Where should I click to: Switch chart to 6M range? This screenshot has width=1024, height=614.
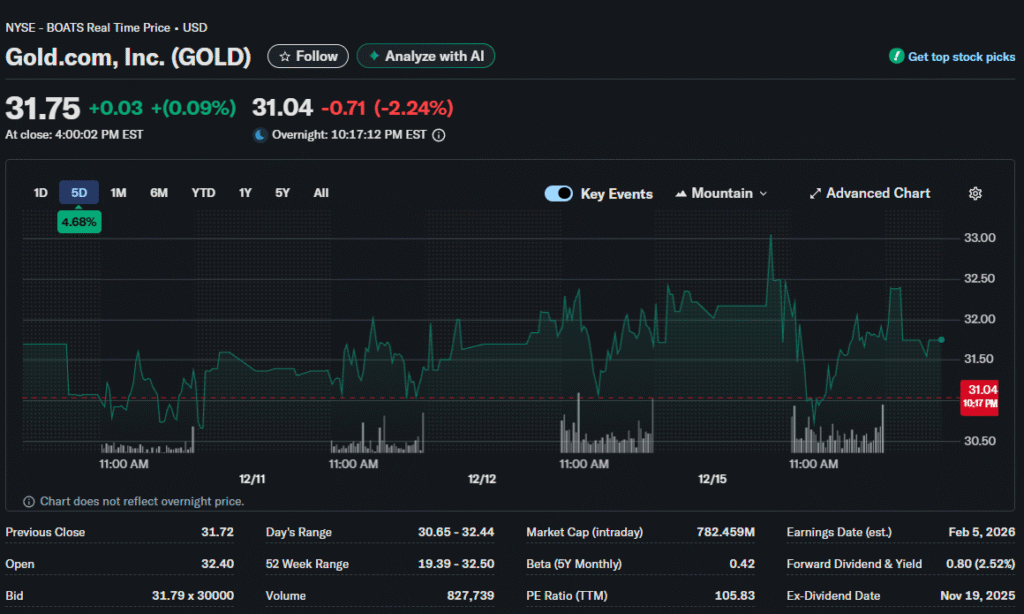(x=159, y=193)
